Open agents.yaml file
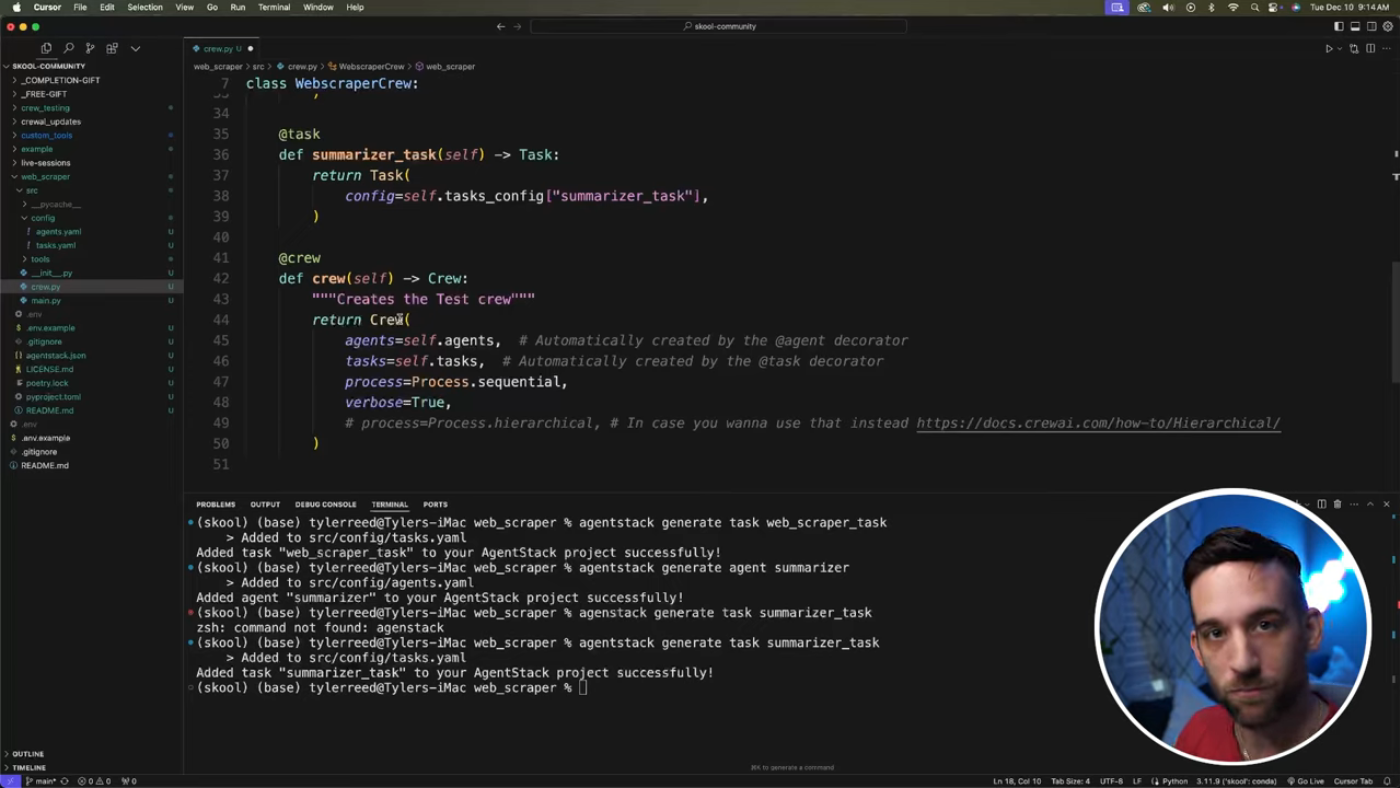Viewport: 1400px width, 788px height. click(x=58, y=232)
